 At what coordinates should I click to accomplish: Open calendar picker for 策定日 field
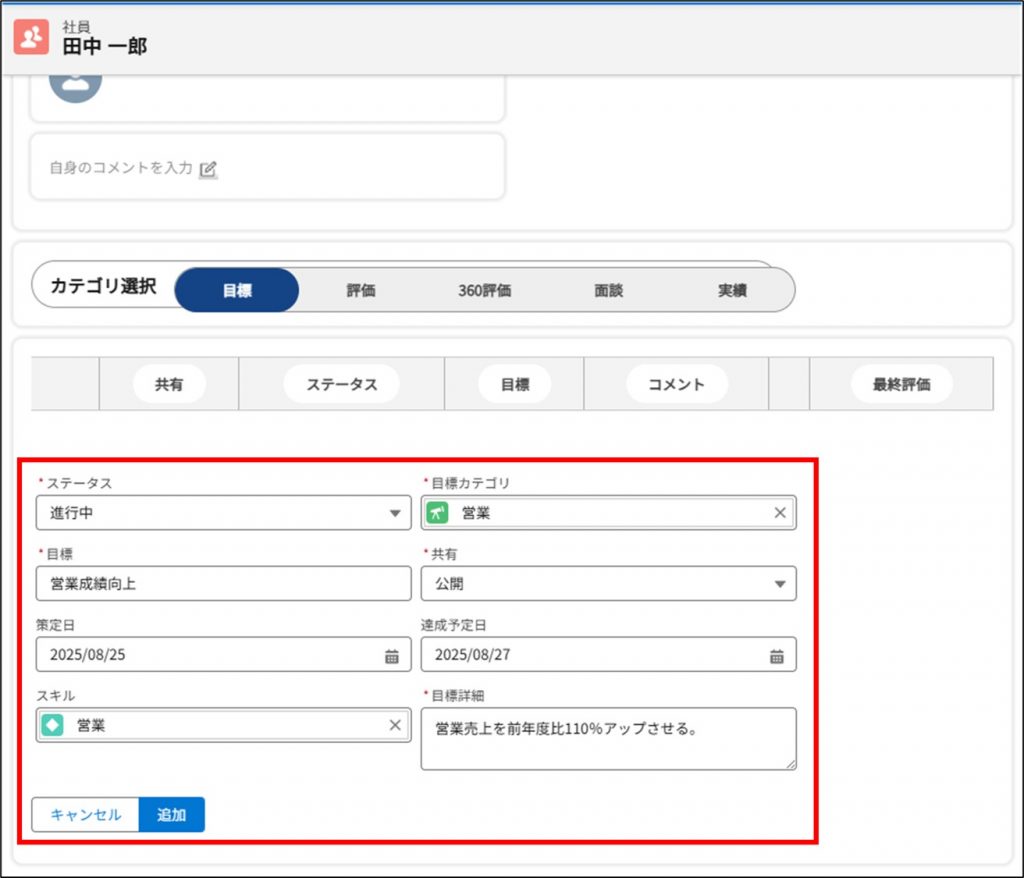click(x=392, y=656)
